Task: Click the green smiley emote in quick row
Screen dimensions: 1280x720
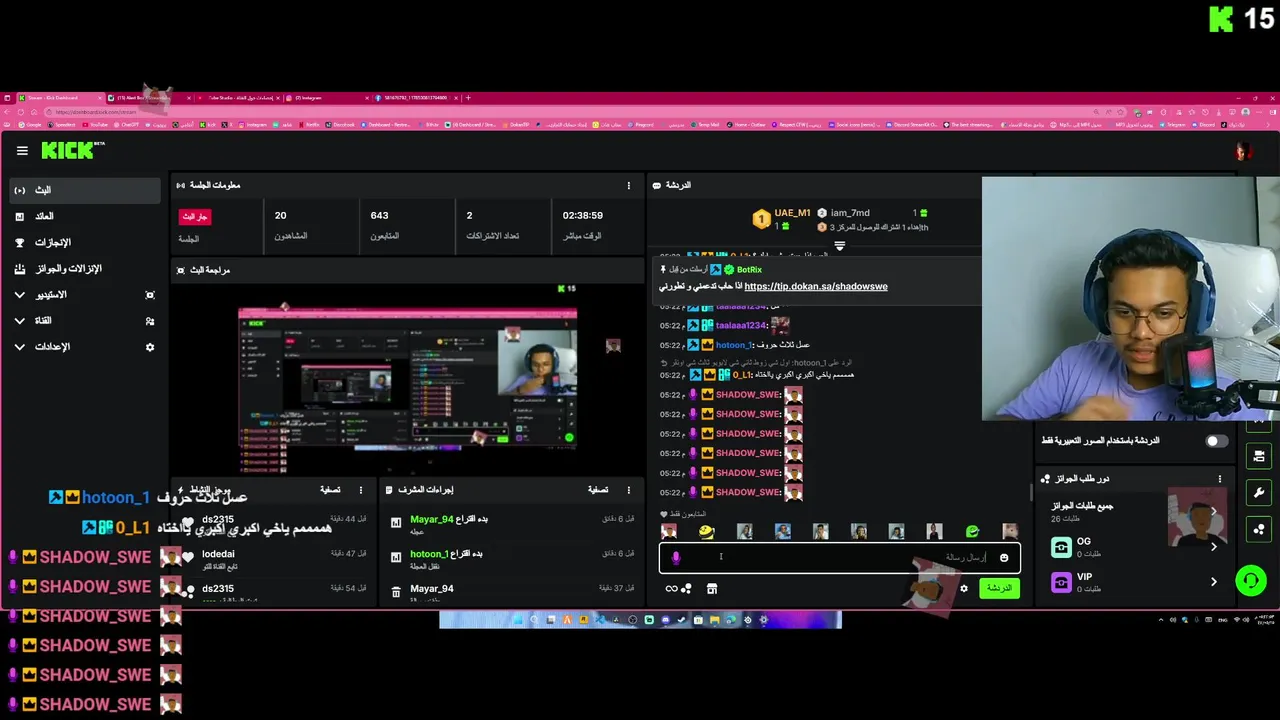Action: [972, 532]
